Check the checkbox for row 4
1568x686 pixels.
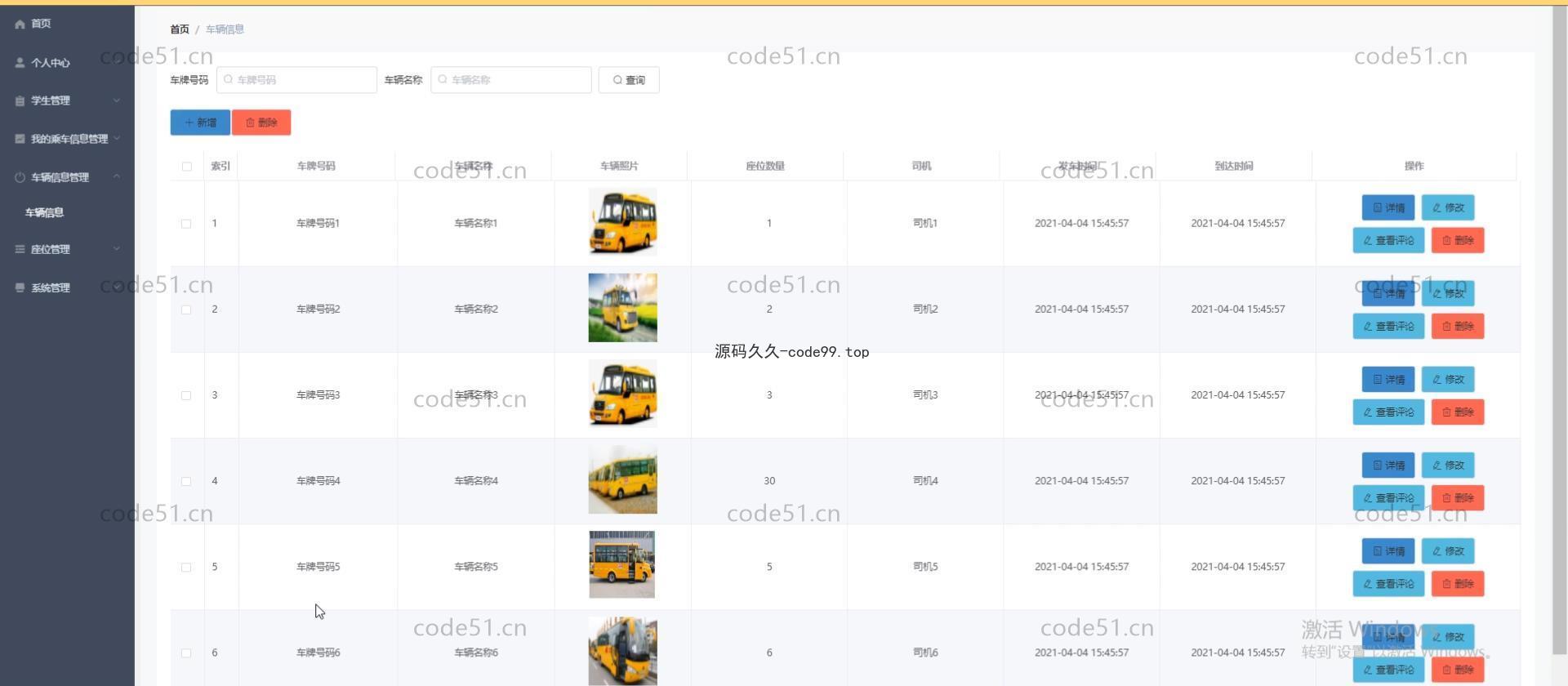[186, 481]
